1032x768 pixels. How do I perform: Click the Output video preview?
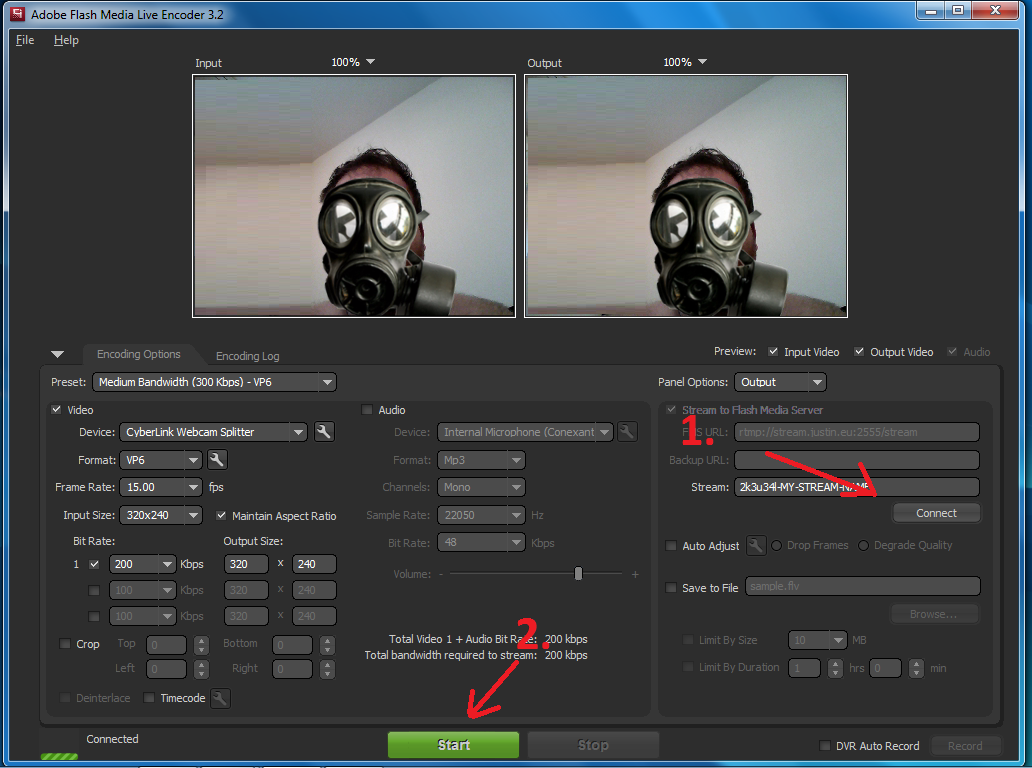[686, 196]
